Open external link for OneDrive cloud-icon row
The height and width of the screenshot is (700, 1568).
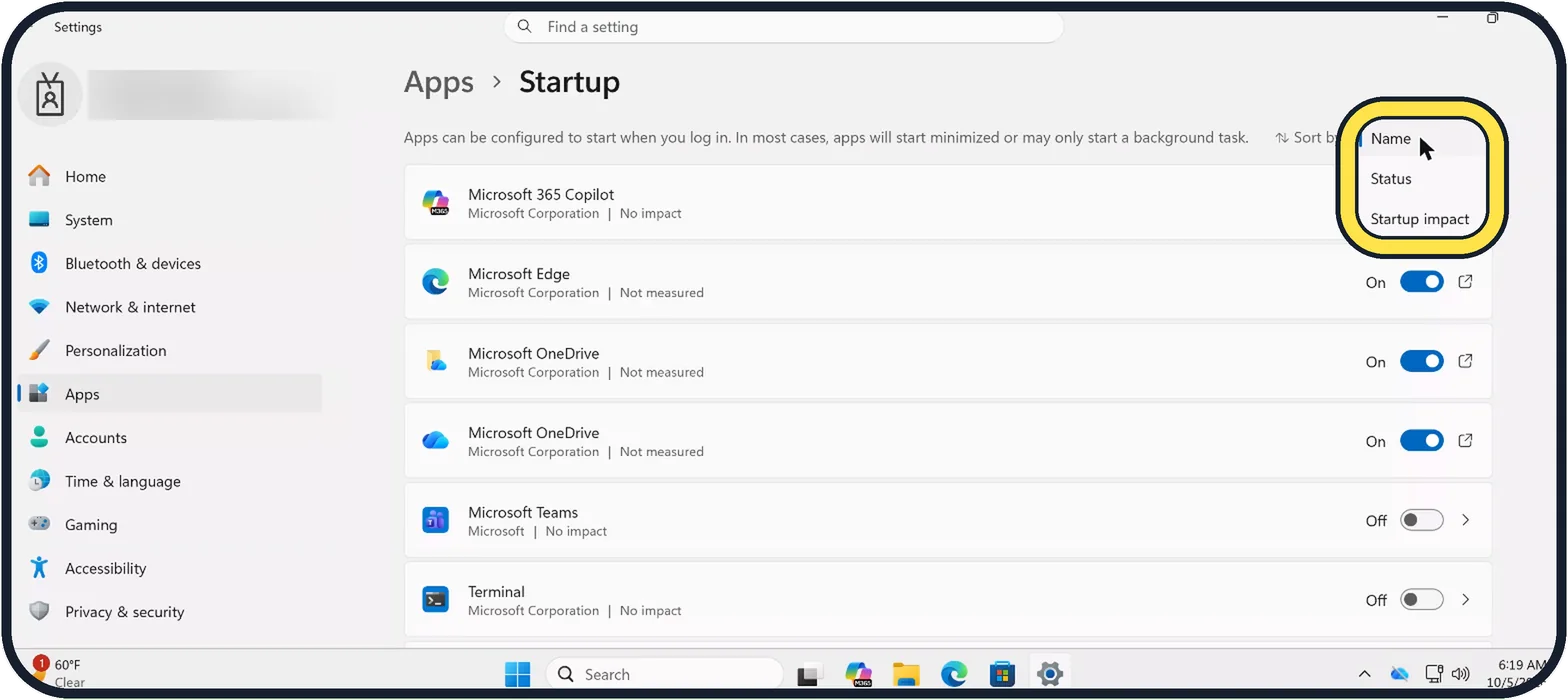[x=1465, y=441]
